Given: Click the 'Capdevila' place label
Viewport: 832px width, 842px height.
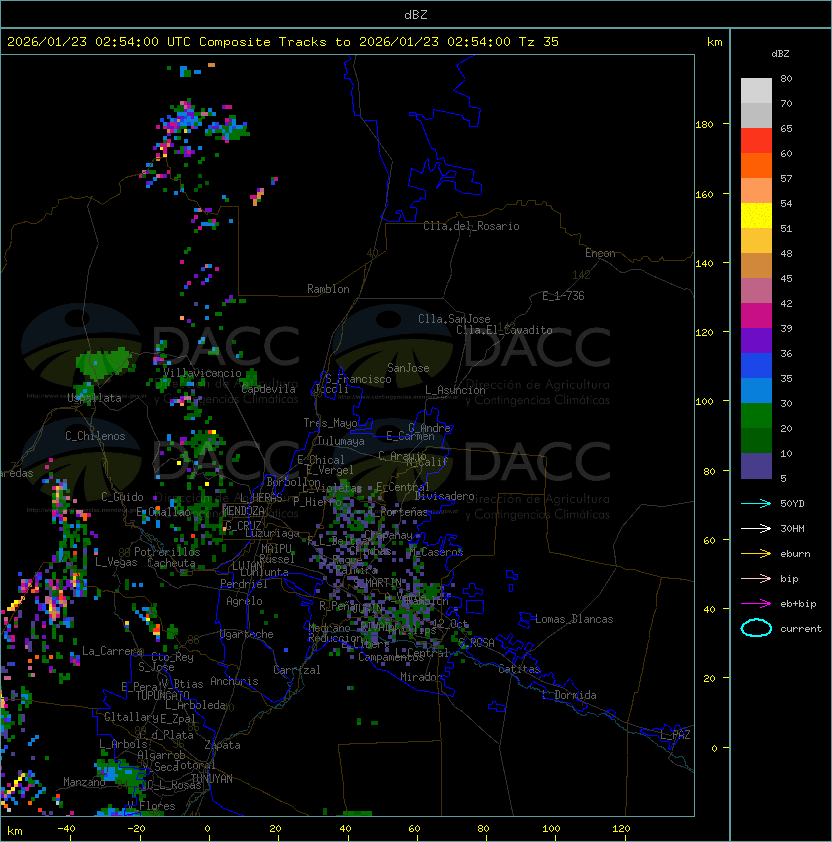Looking at the screenshot, I should (268, 389).
